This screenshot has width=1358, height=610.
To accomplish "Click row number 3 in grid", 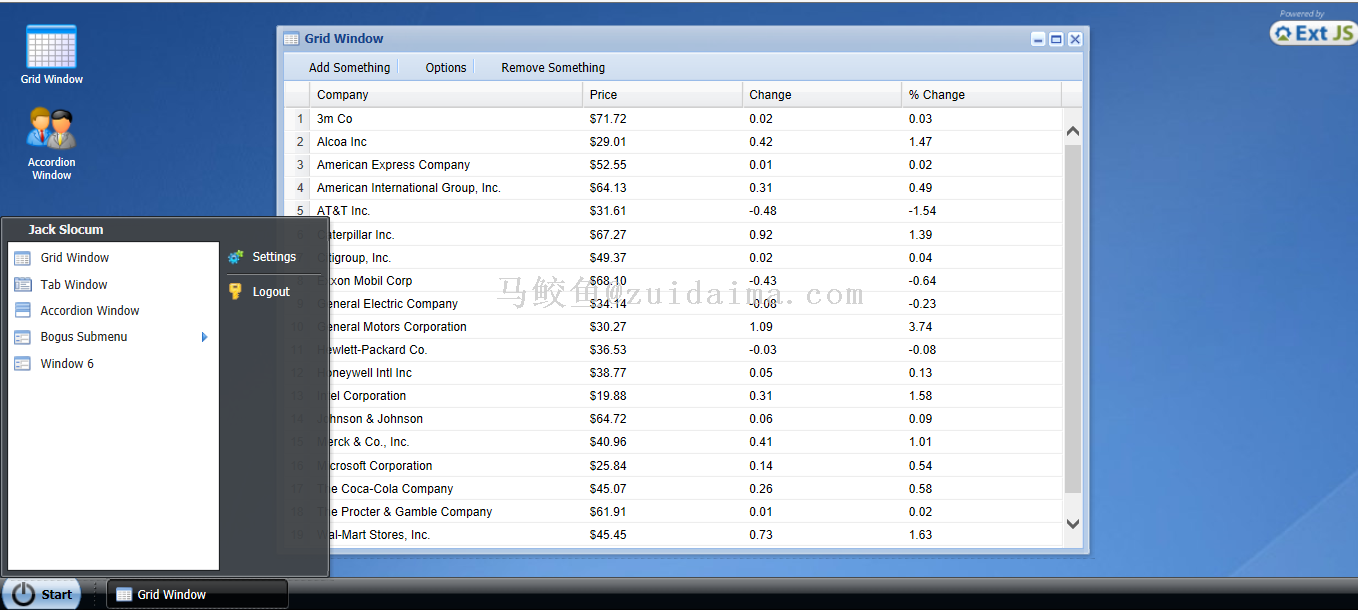I will (x=300, y=165).
